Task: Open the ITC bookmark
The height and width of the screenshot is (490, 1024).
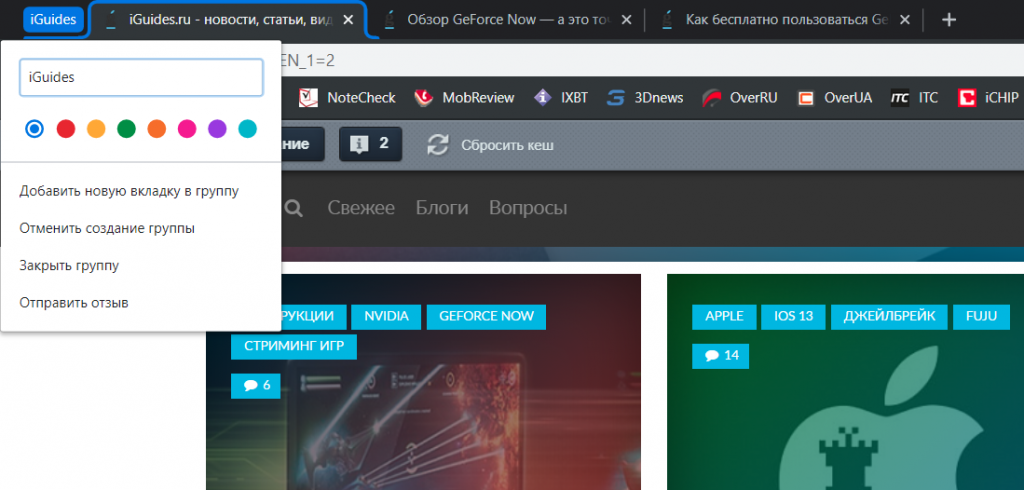Action: [x=914, y=98]
